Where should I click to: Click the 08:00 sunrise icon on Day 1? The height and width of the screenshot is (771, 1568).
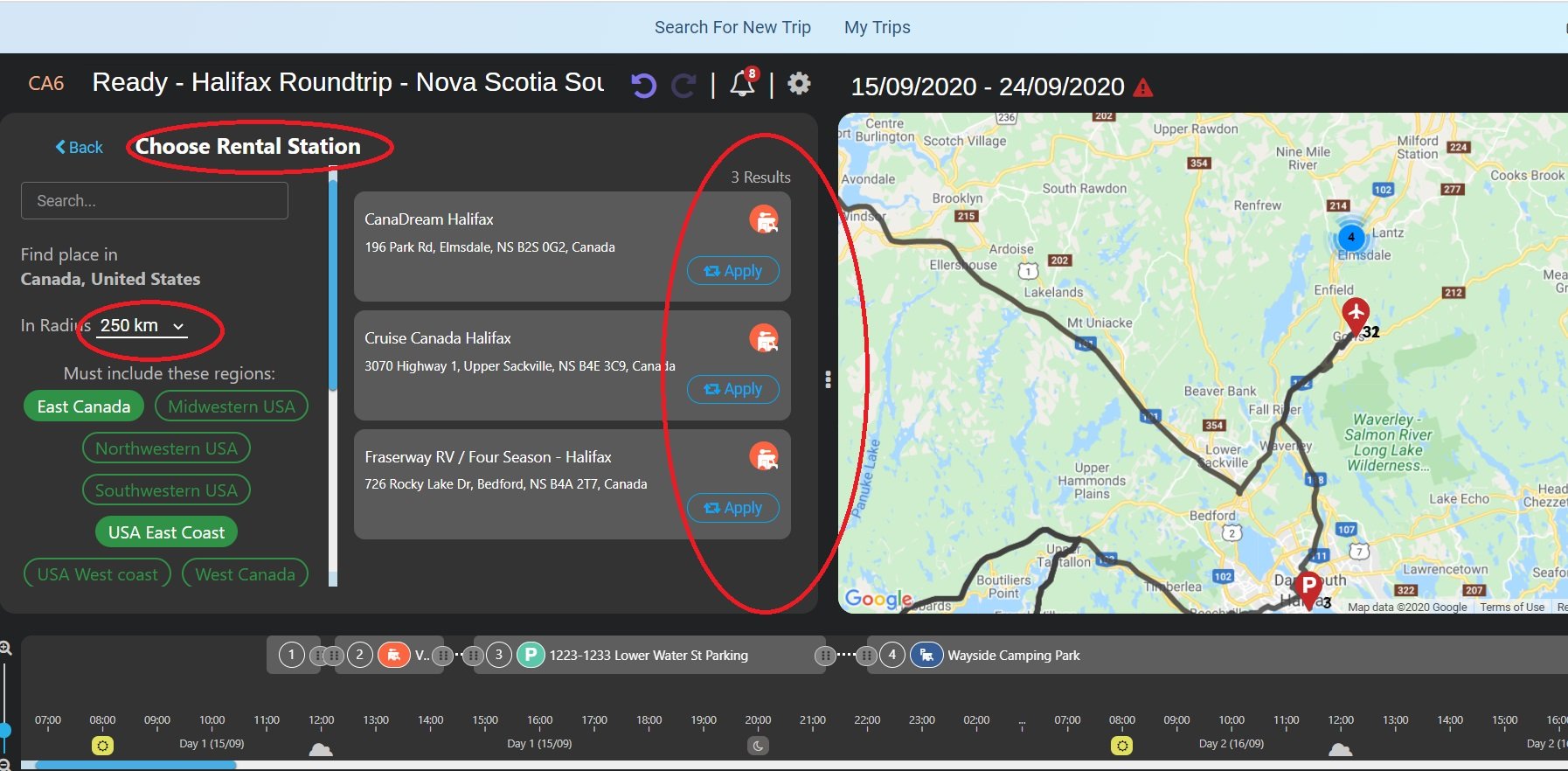[x=103, y=746]
